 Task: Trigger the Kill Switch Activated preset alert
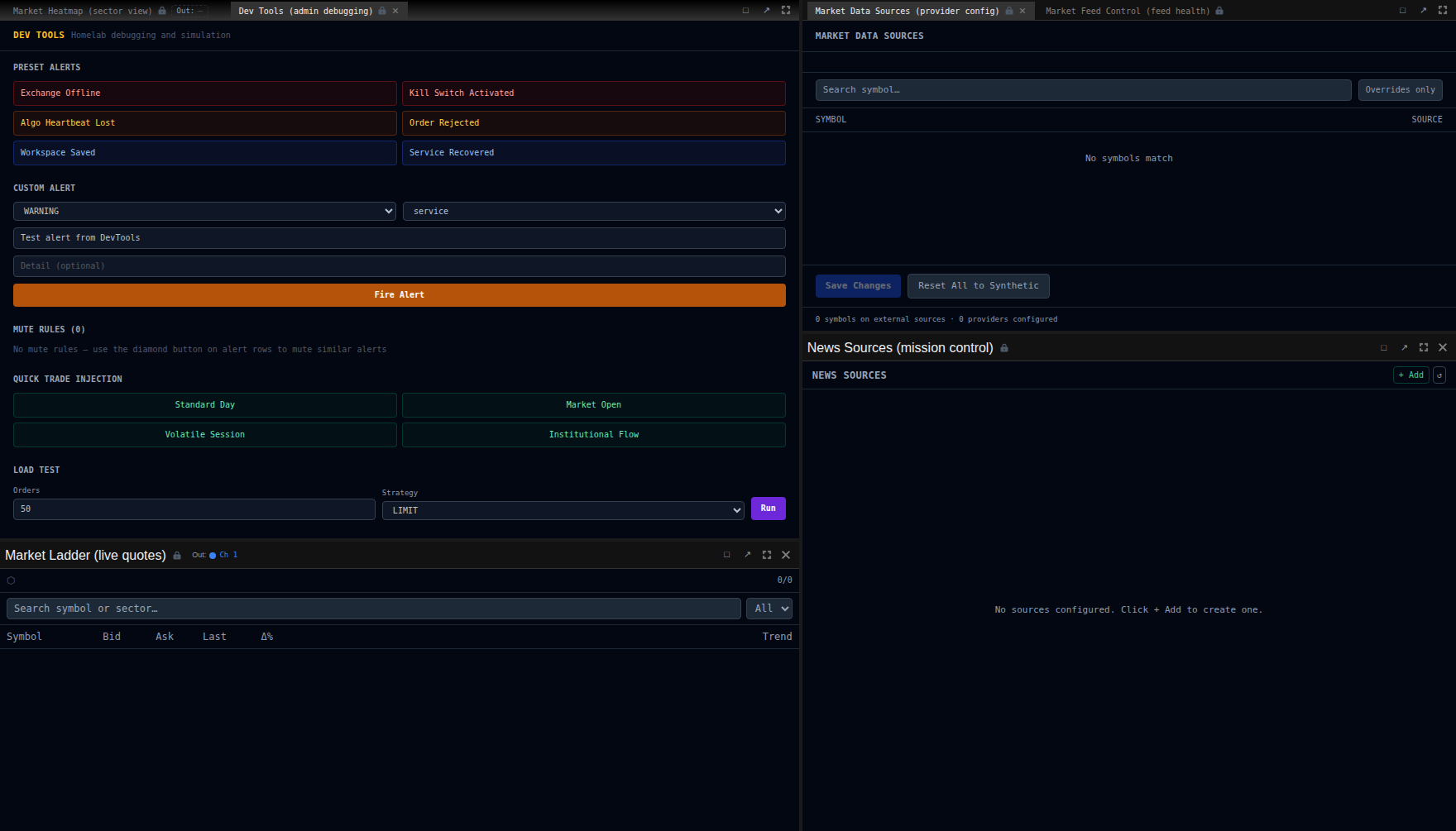click(x=593, y=93)
